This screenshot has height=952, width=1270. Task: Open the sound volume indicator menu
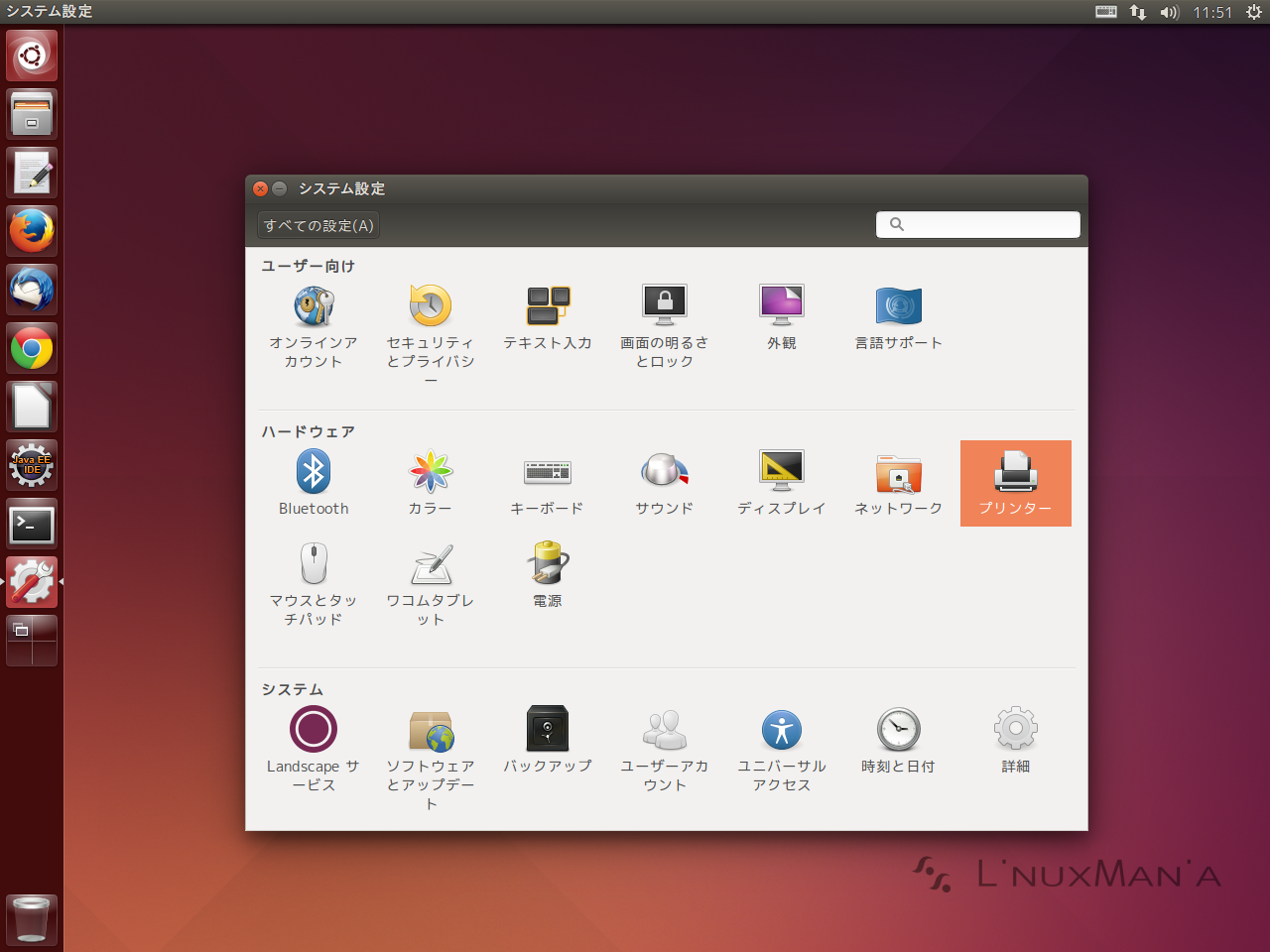1169,12
